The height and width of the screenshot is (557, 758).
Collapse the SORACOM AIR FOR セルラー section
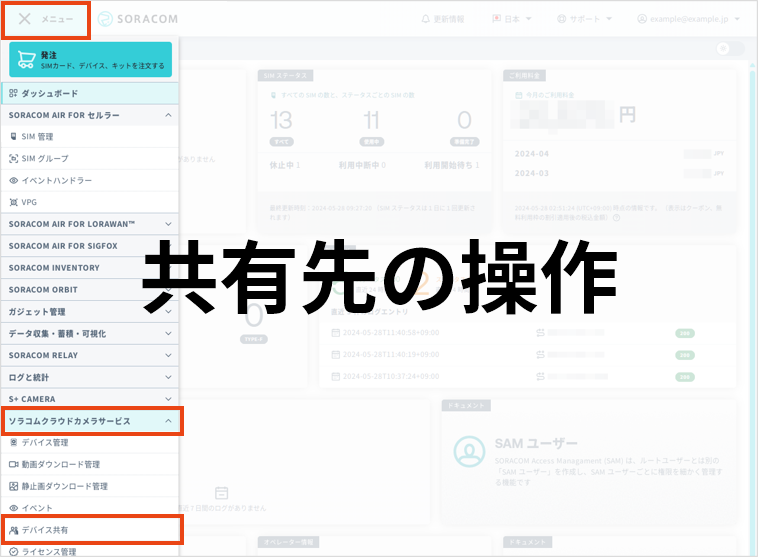pyautogui.click(x=168, y=116)
